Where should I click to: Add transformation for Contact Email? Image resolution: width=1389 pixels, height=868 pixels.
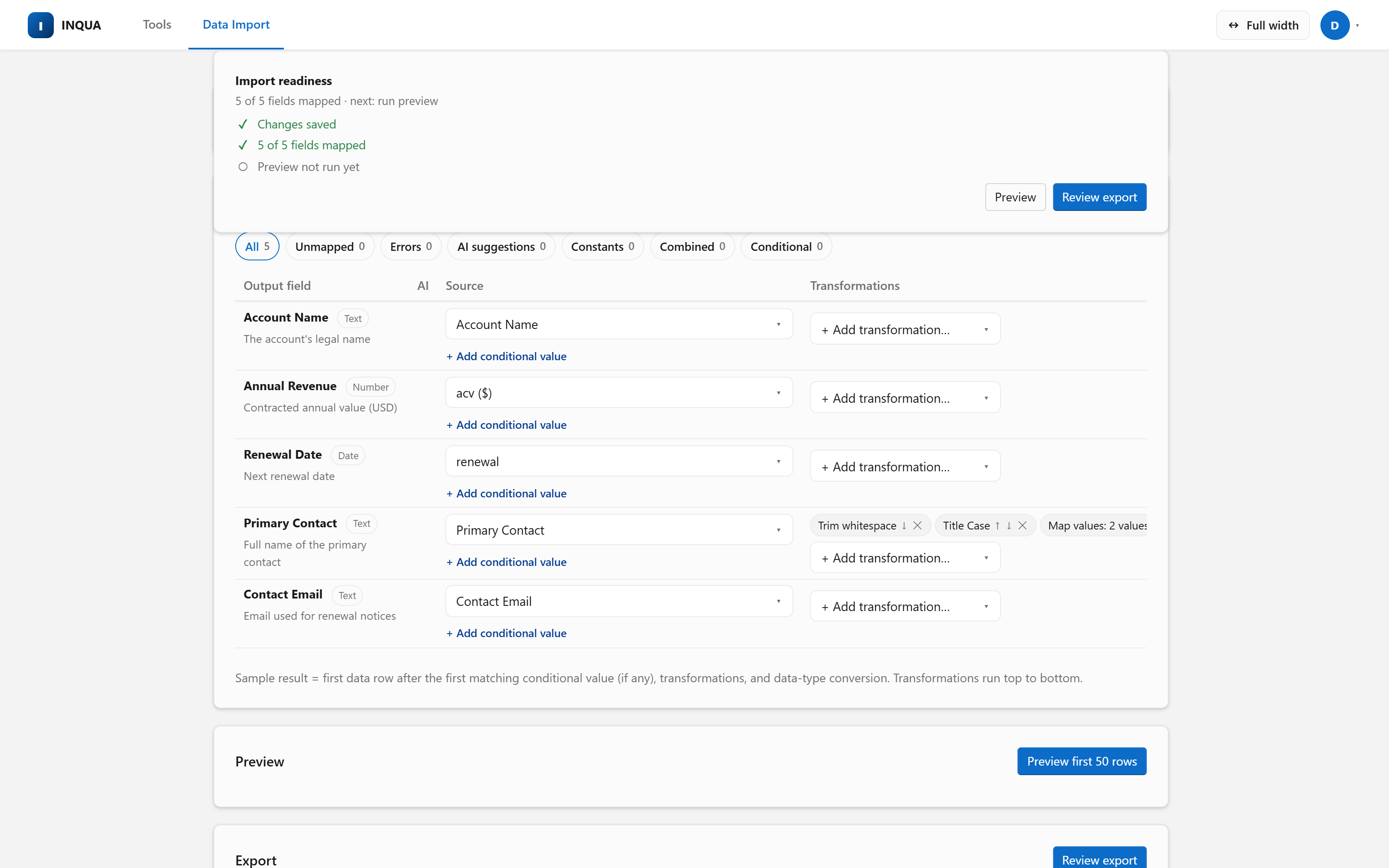click(x=905, y=606)
